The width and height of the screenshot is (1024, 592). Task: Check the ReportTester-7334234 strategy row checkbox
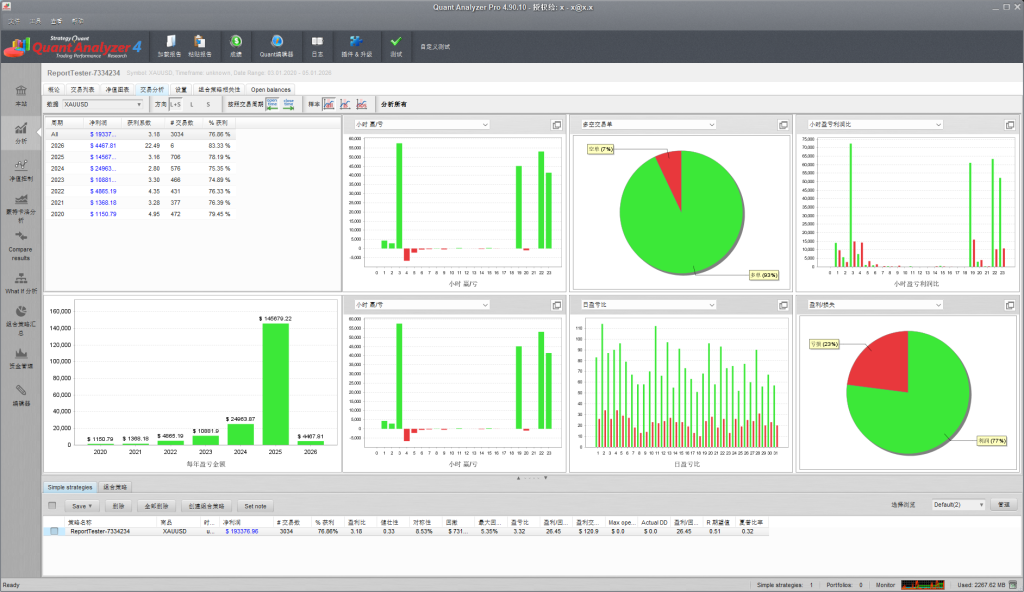point(54,531)
